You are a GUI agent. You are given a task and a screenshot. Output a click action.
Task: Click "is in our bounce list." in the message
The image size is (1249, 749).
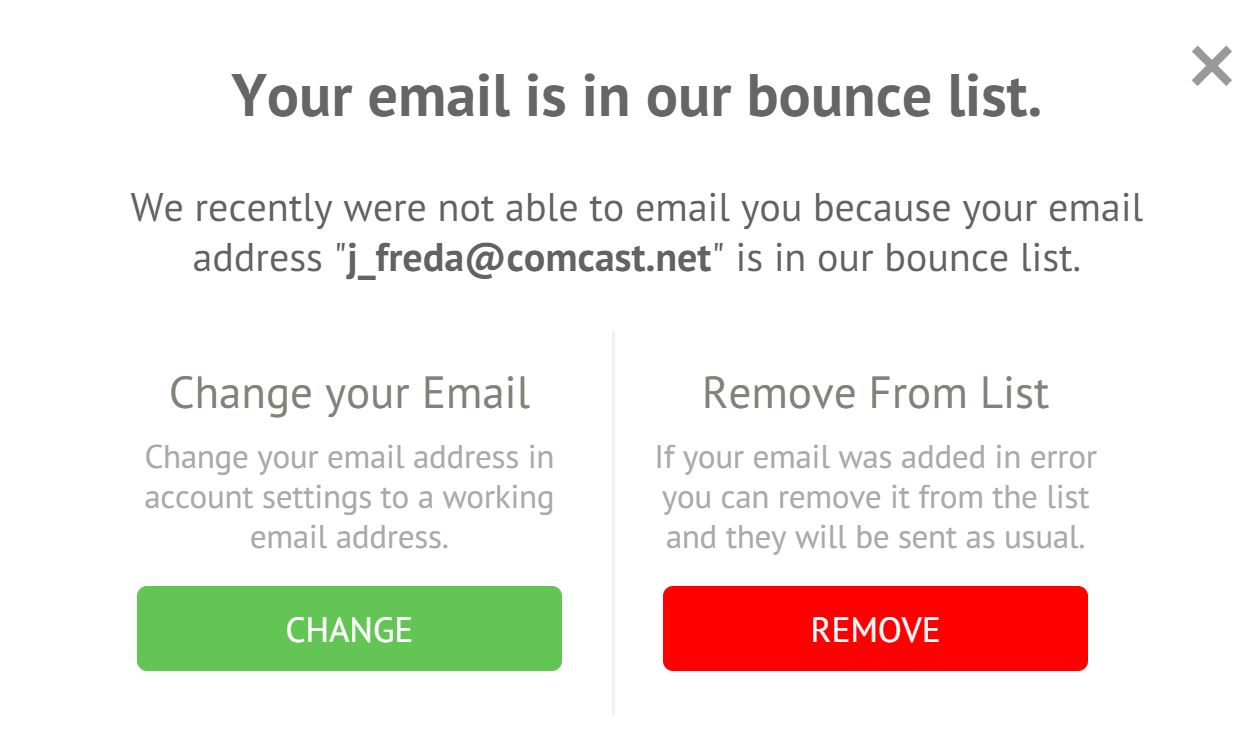(908, 258)
